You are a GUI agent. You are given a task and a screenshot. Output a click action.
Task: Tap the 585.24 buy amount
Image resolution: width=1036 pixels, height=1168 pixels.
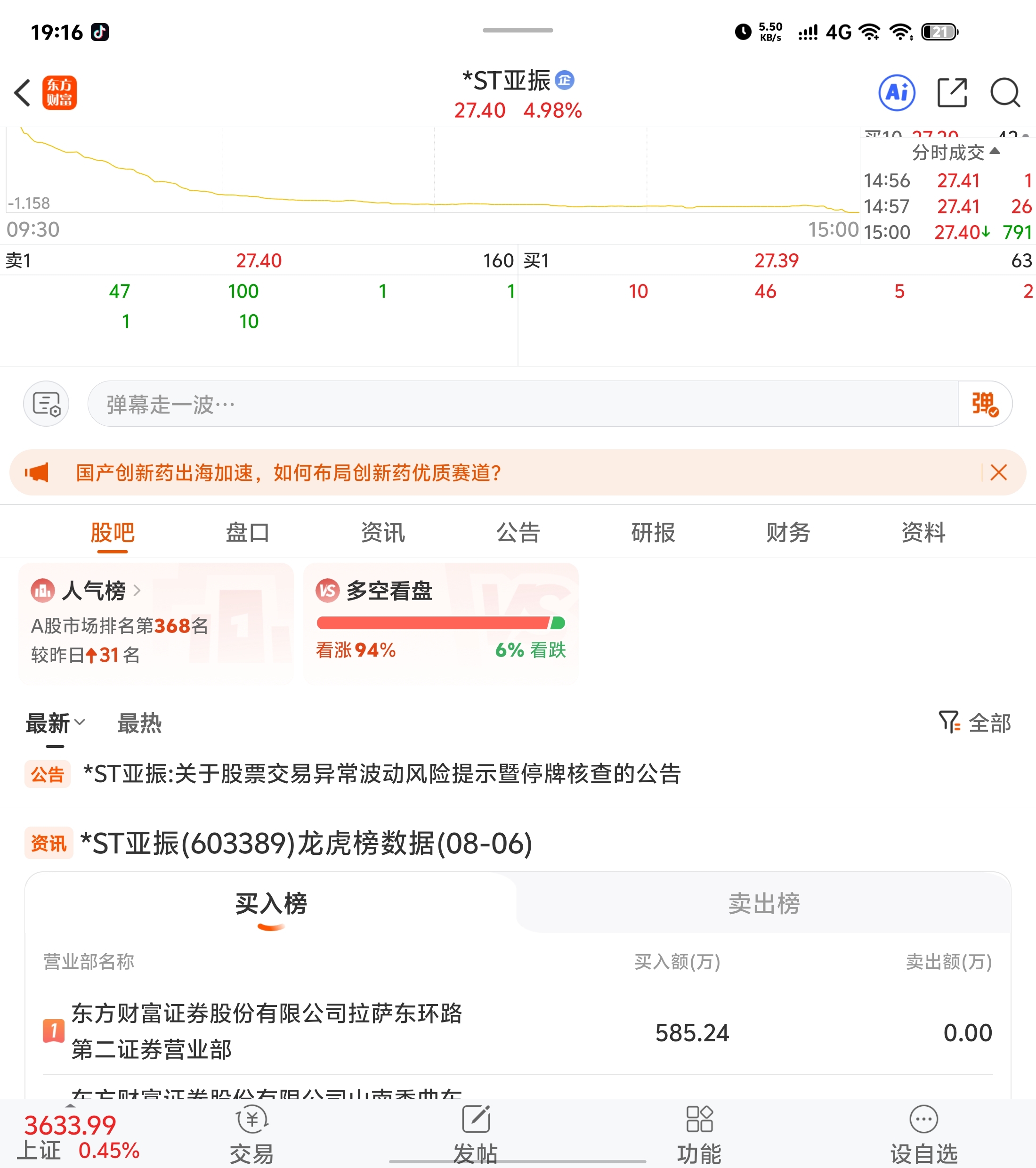(x=692, y=1032)
